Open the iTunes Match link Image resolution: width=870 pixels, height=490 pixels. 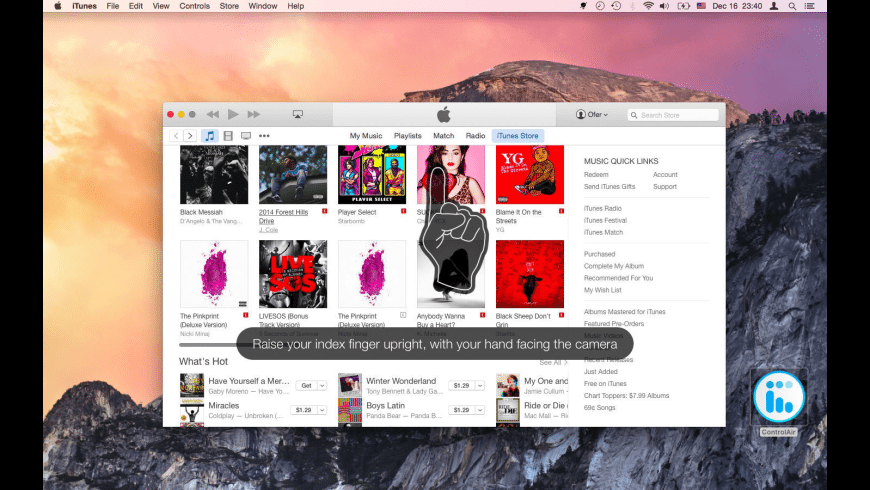click(603, 233)
